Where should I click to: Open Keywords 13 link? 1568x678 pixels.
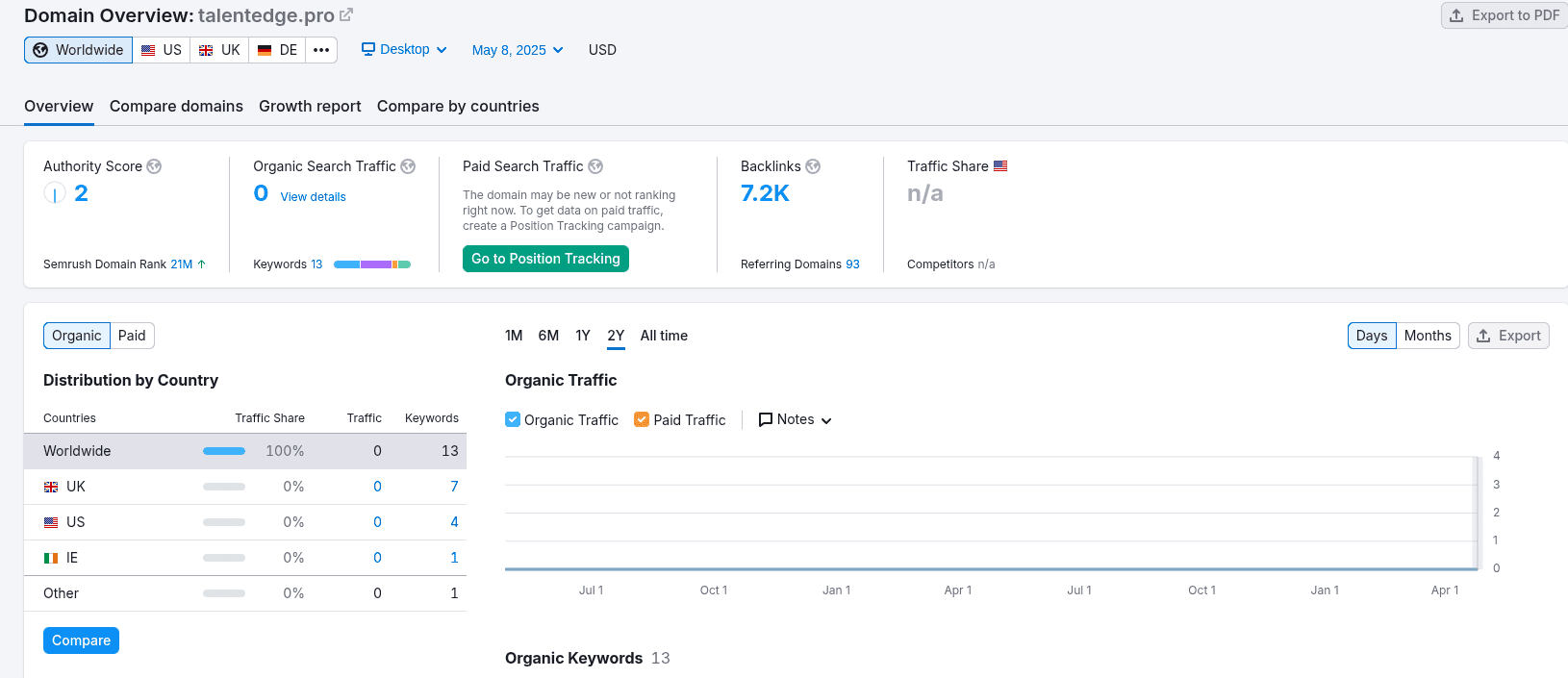point(316,264)
